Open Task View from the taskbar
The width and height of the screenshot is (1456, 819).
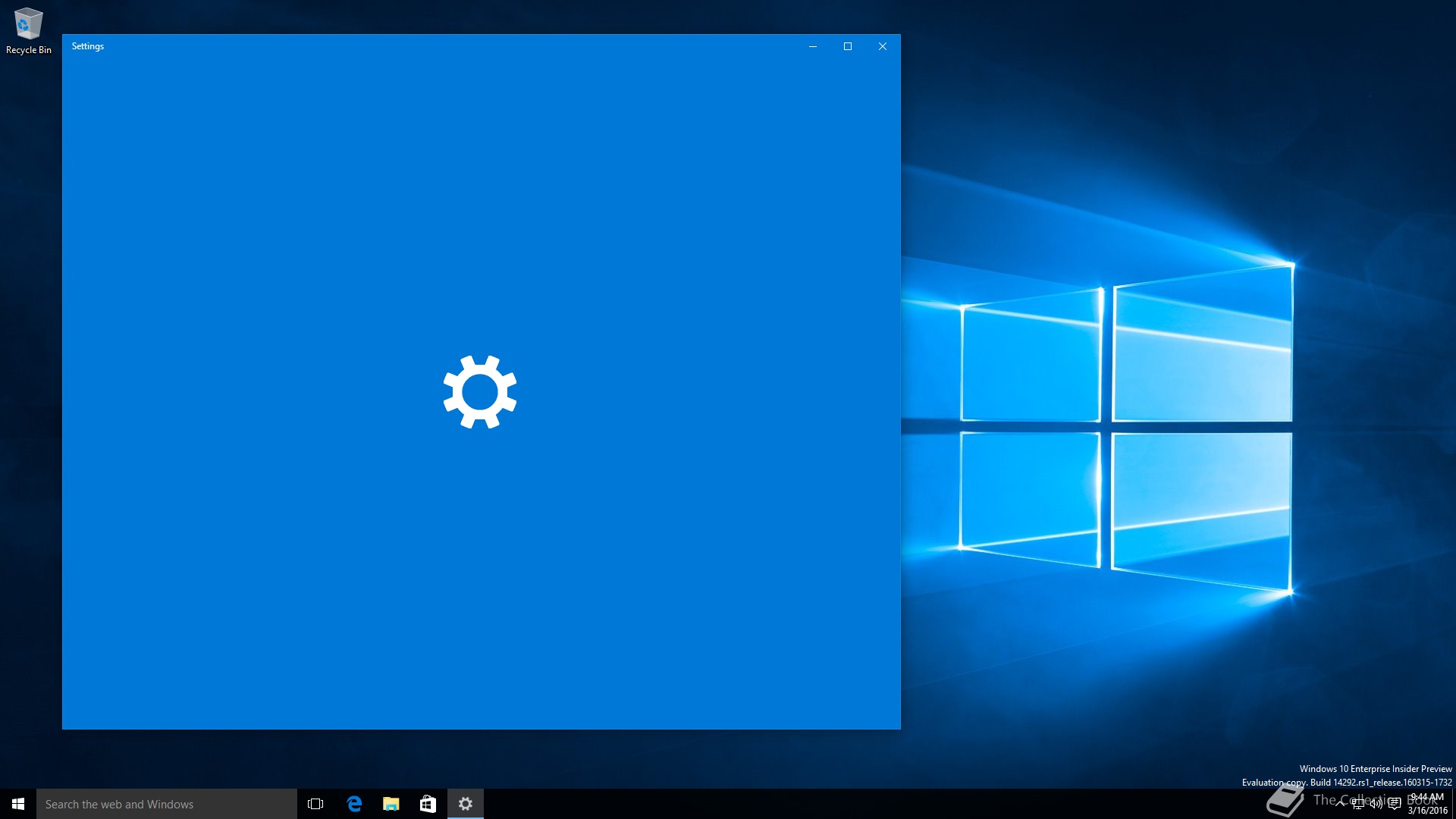coord(315,804)
